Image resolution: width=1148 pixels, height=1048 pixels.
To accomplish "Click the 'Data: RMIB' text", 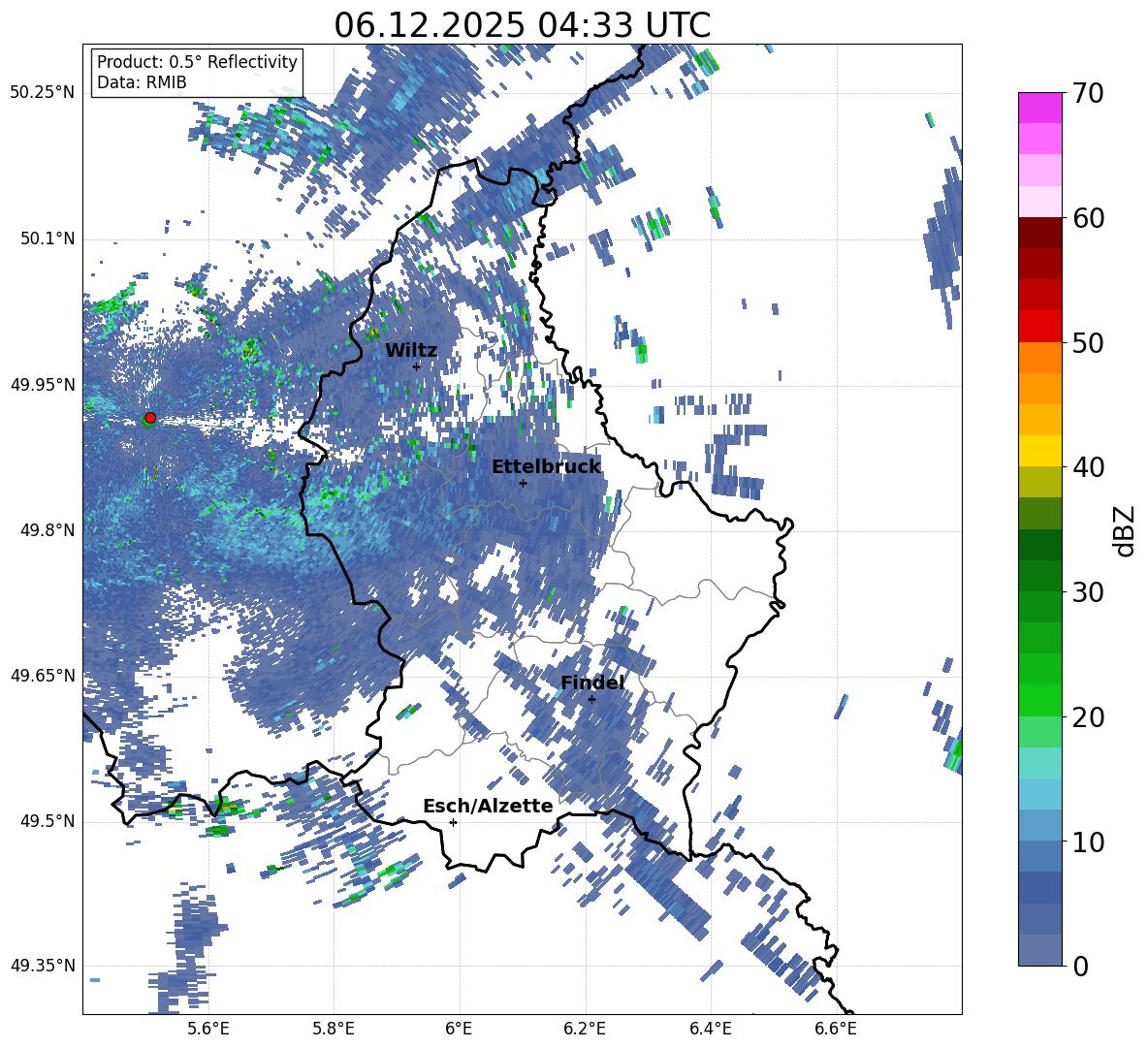I will coord(142,82).
